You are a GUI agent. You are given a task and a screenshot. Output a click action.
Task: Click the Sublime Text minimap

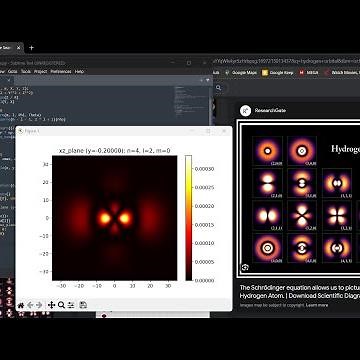coord(192,103)
